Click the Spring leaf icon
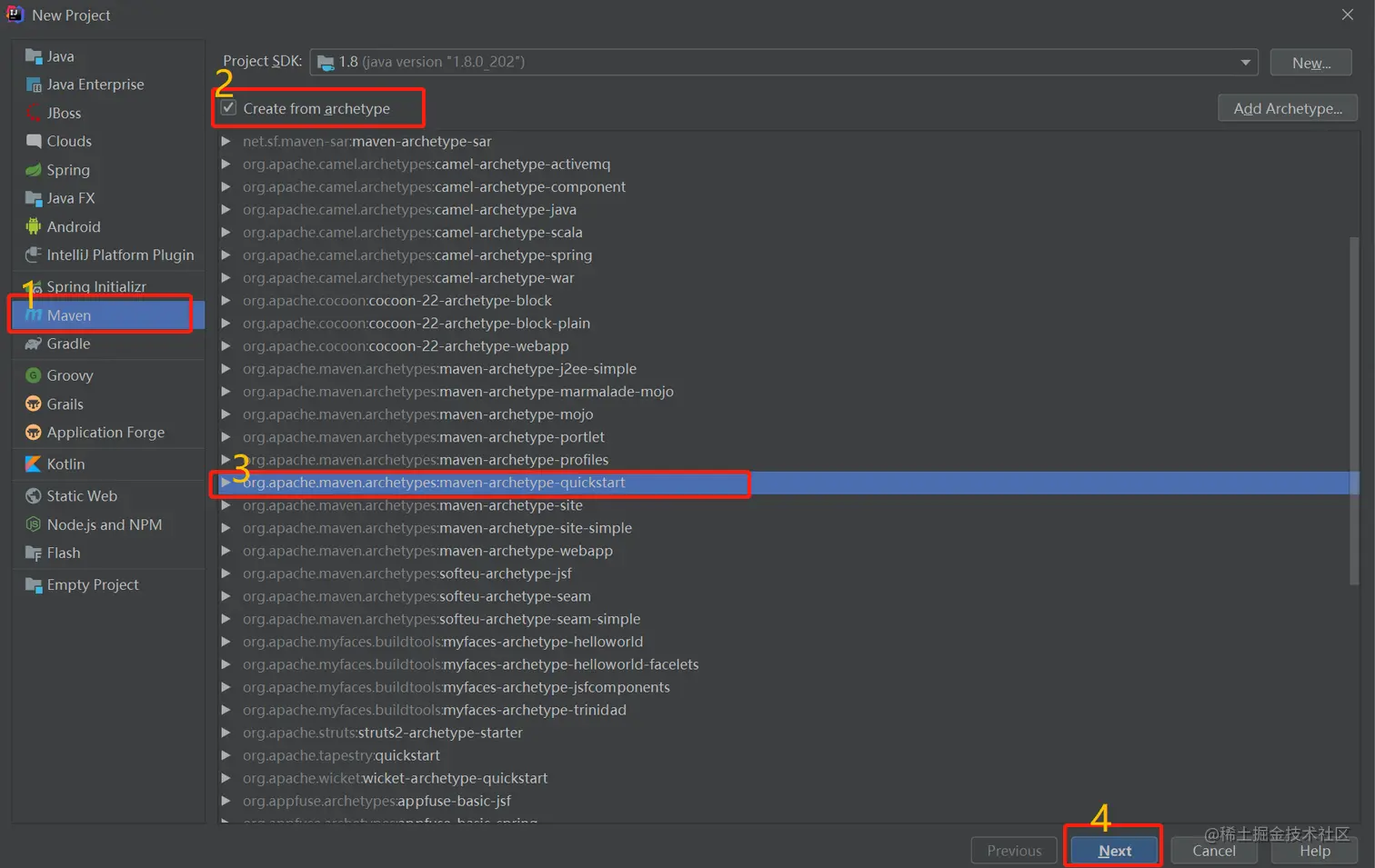The width and height of the screenshot is (1375, 868). tap(34, 170)
